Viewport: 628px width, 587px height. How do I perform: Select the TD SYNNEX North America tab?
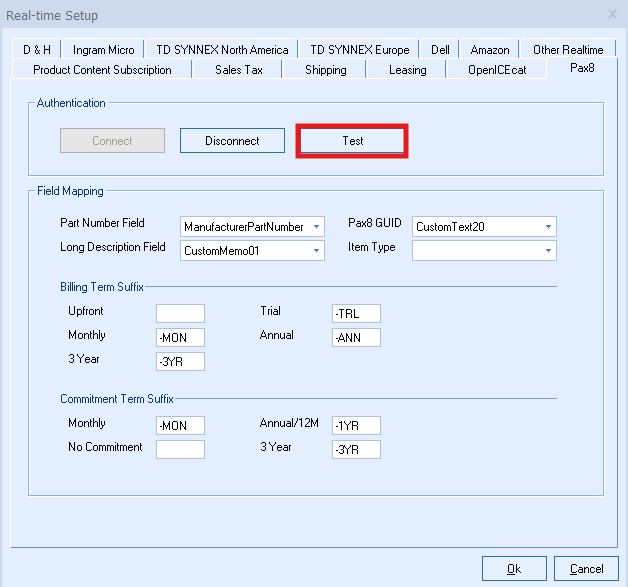click(221, 49)
